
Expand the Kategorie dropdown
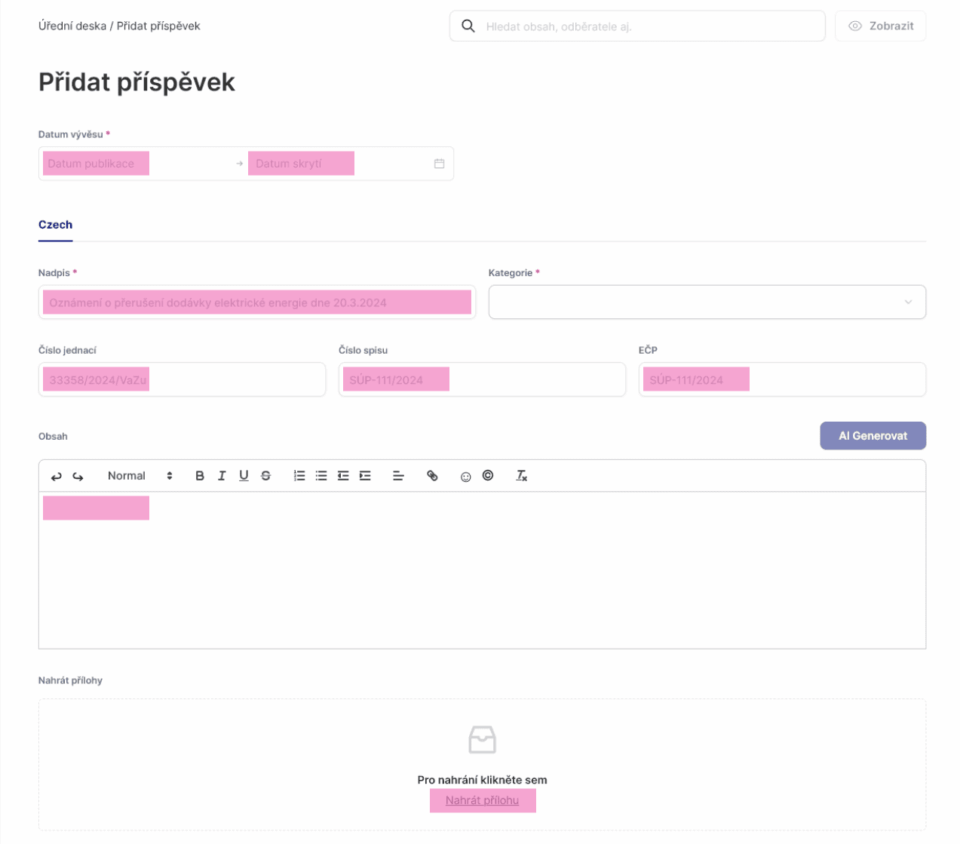tap(706, 302)
